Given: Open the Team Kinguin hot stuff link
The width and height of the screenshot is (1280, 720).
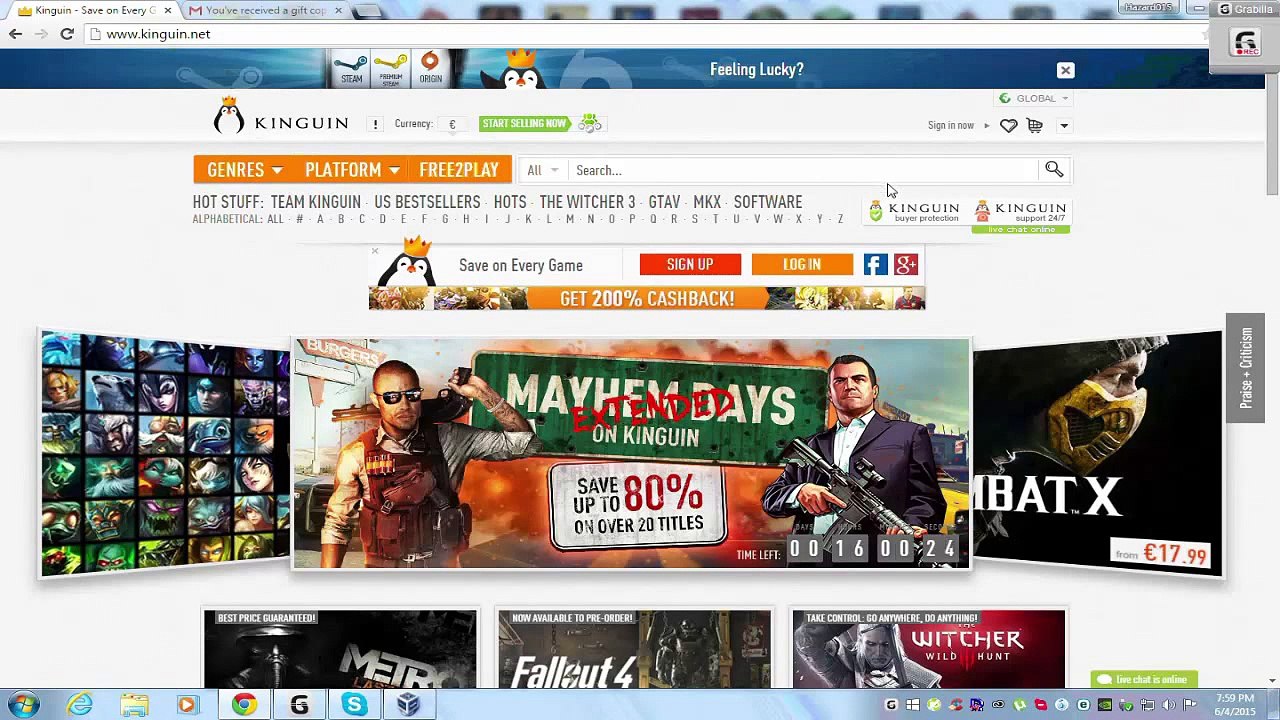Looking at the screenshot, I should coord(315,202).
